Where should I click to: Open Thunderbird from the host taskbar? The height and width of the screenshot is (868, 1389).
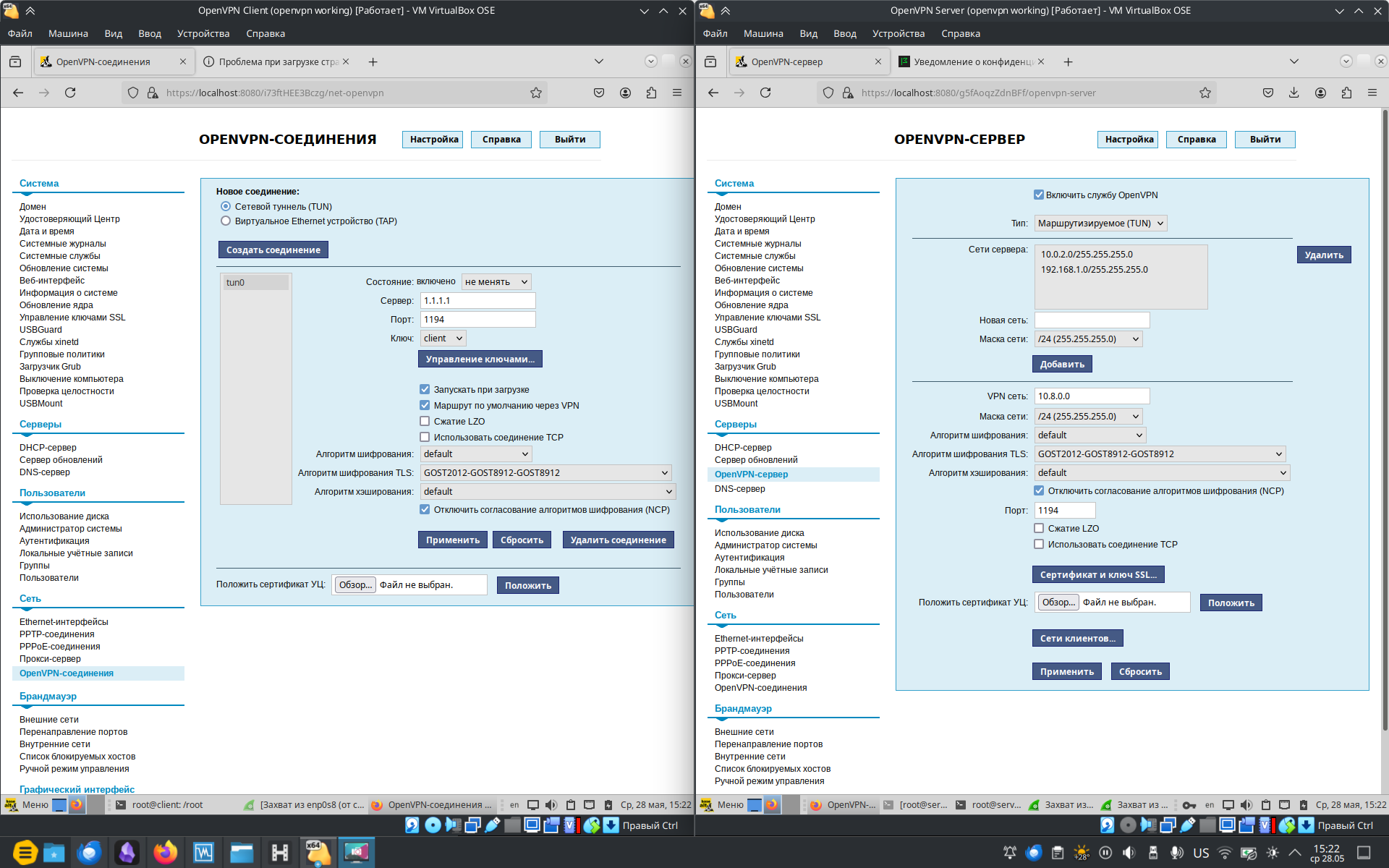(x=90, y=853)
